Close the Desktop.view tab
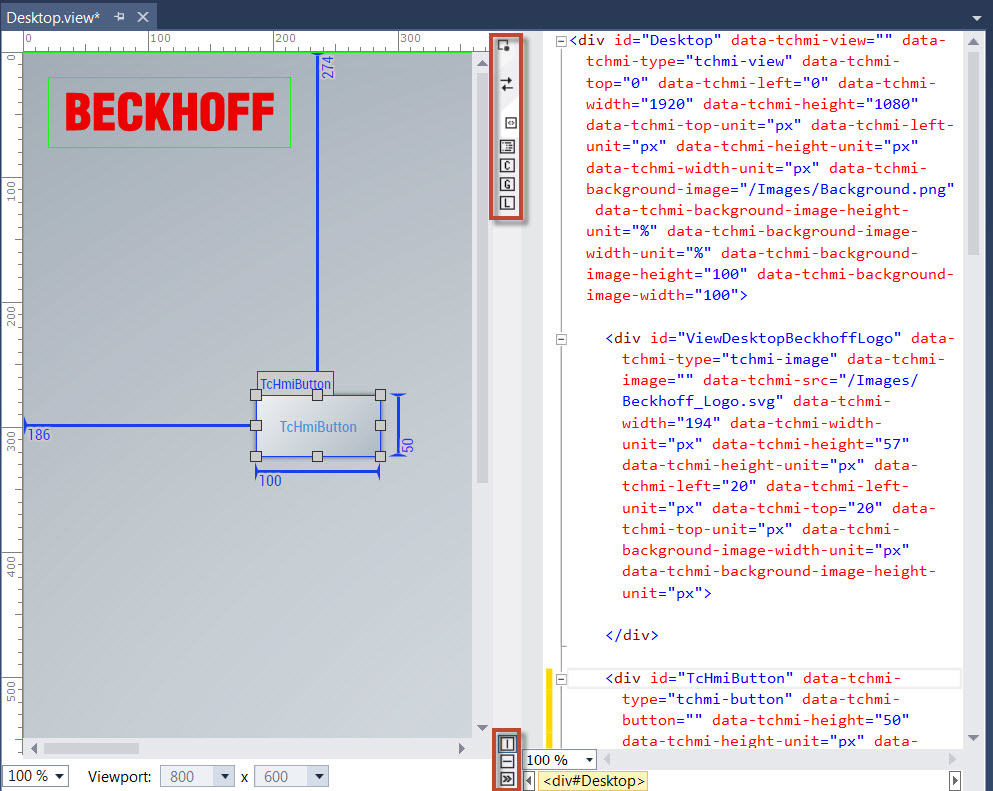993x791 pixels. click(143, 17)
